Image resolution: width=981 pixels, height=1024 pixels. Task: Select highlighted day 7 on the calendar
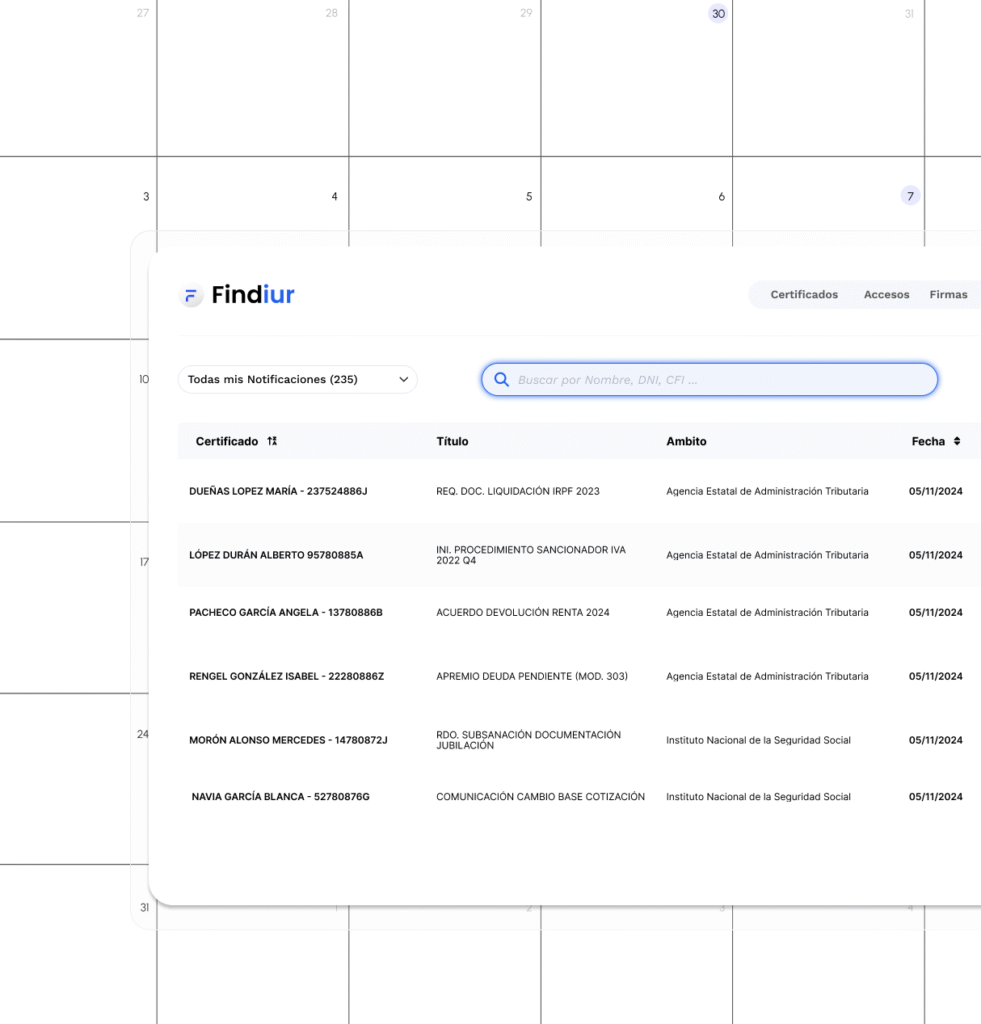coord(910,196)
